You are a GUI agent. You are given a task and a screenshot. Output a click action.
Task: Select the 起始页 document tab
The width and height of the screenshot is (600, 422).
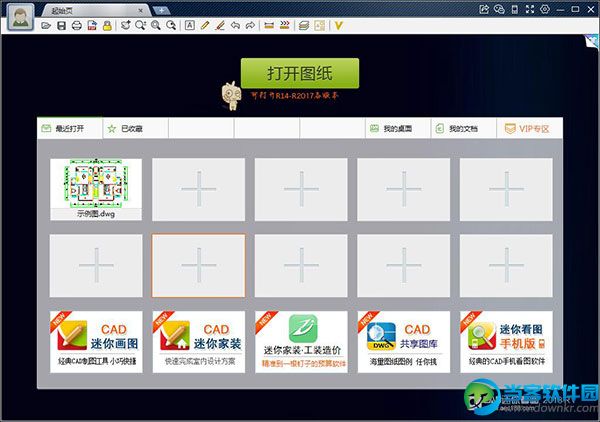(x=94, y=11)
